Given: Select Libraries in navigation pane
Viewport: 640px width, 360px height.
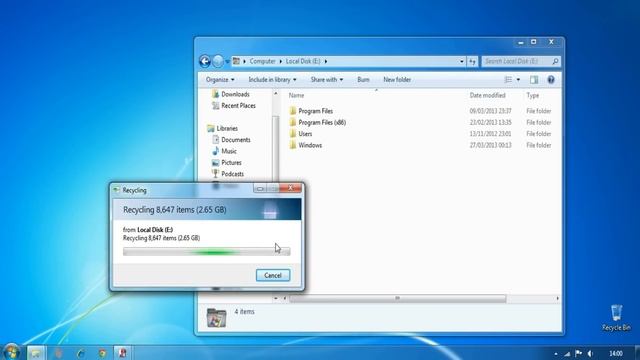Looking at the screenshot, I should tap(227, 128).
